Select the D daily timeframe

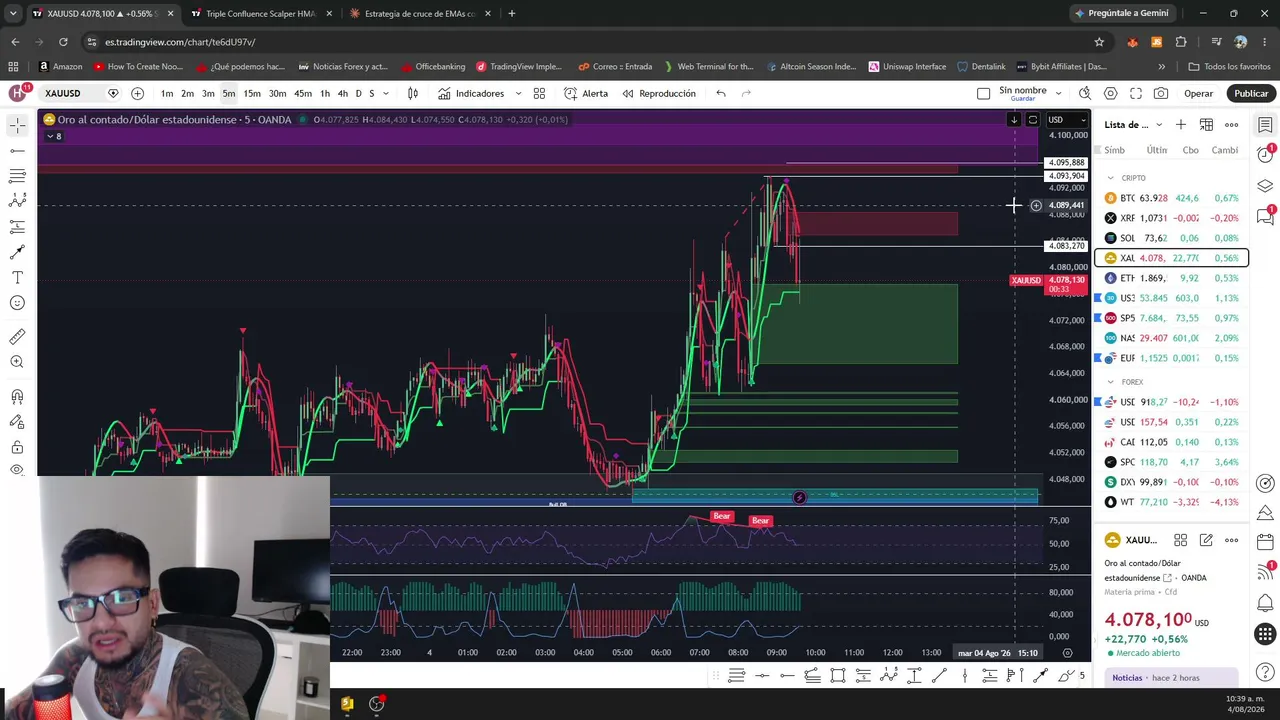point(358,93)
